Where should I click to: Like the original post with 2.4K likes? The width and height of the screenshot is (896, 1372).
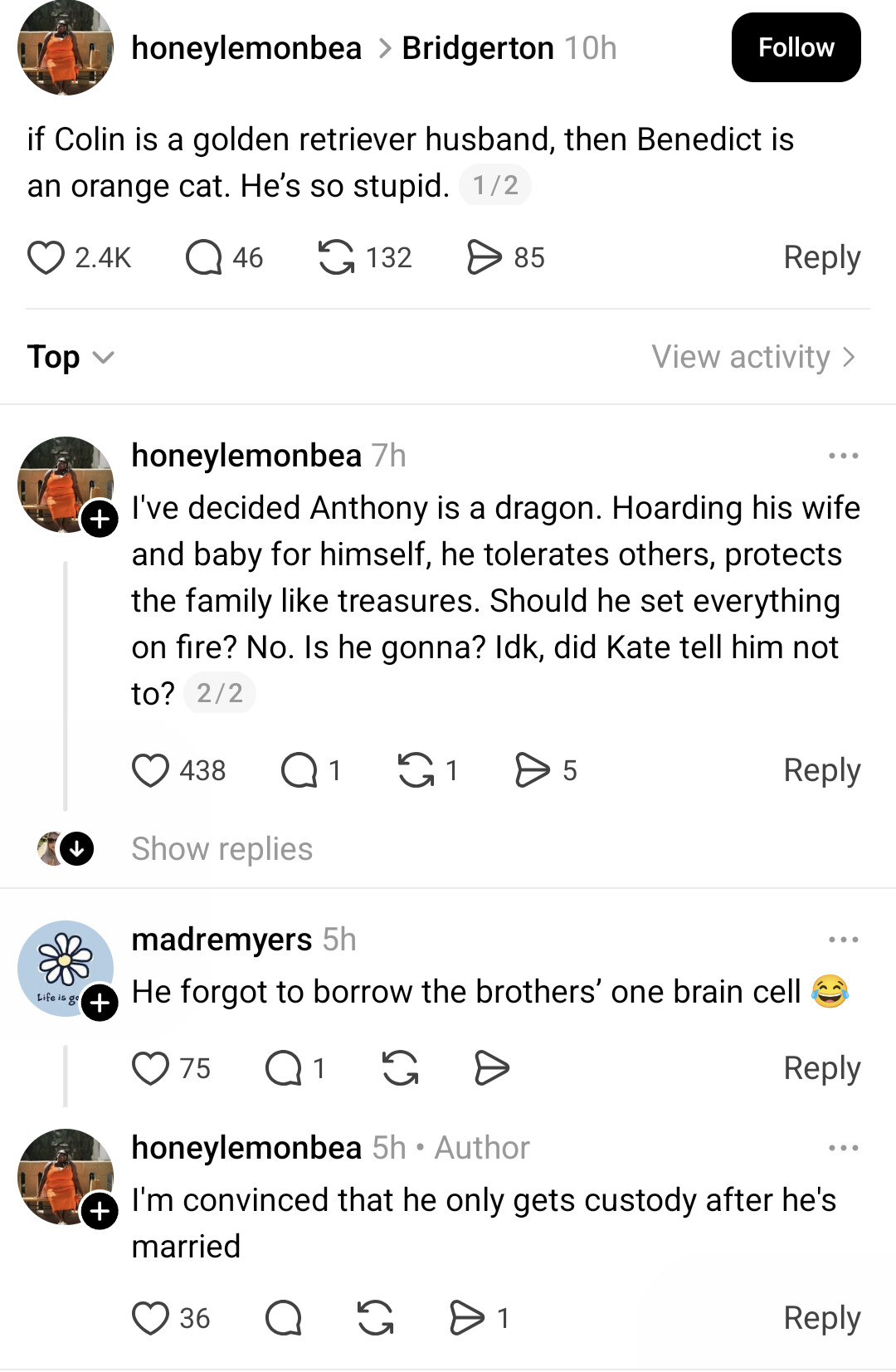click(x=46, y=257)
